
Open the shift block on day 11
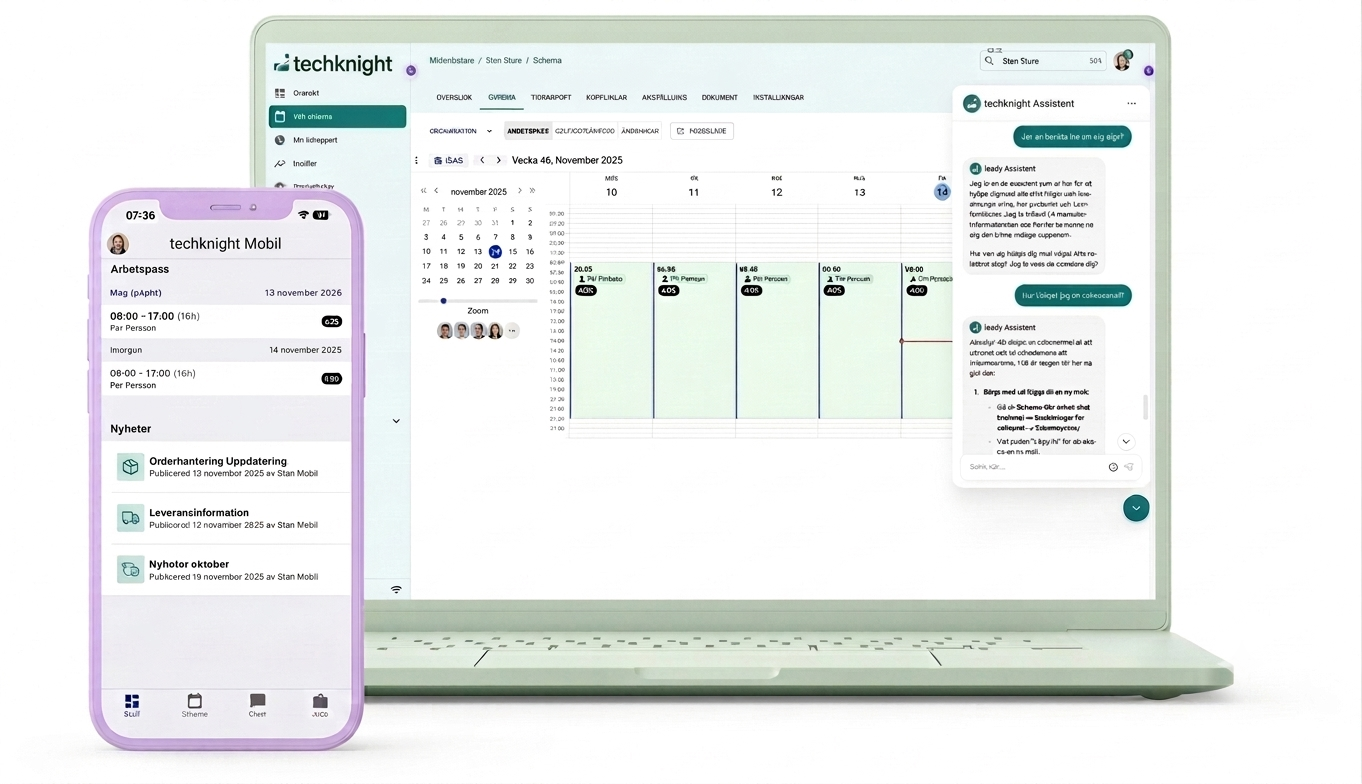tap(694, 340)
